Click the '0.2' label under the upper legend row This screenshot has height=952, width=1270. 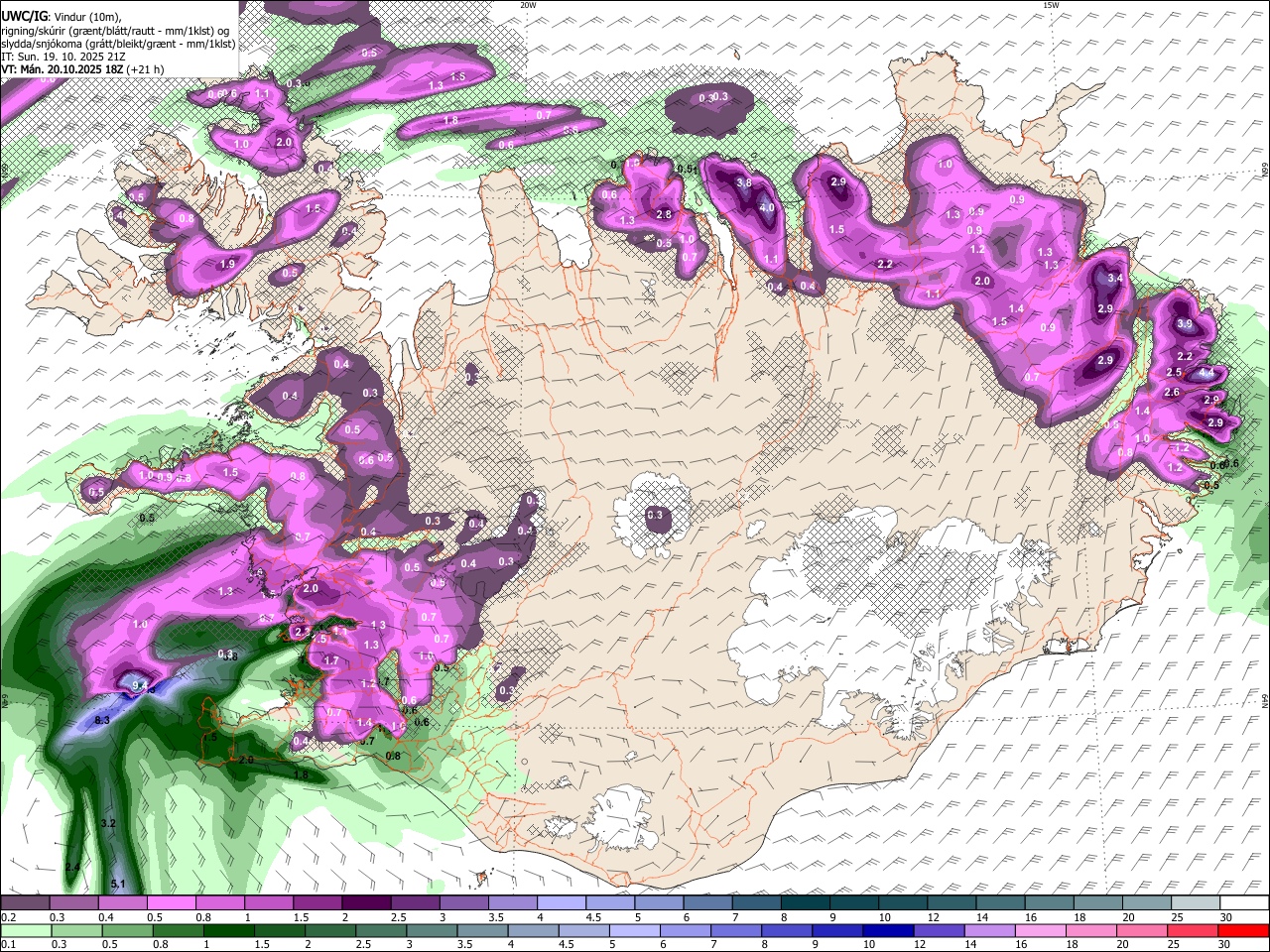pos(8,917)
